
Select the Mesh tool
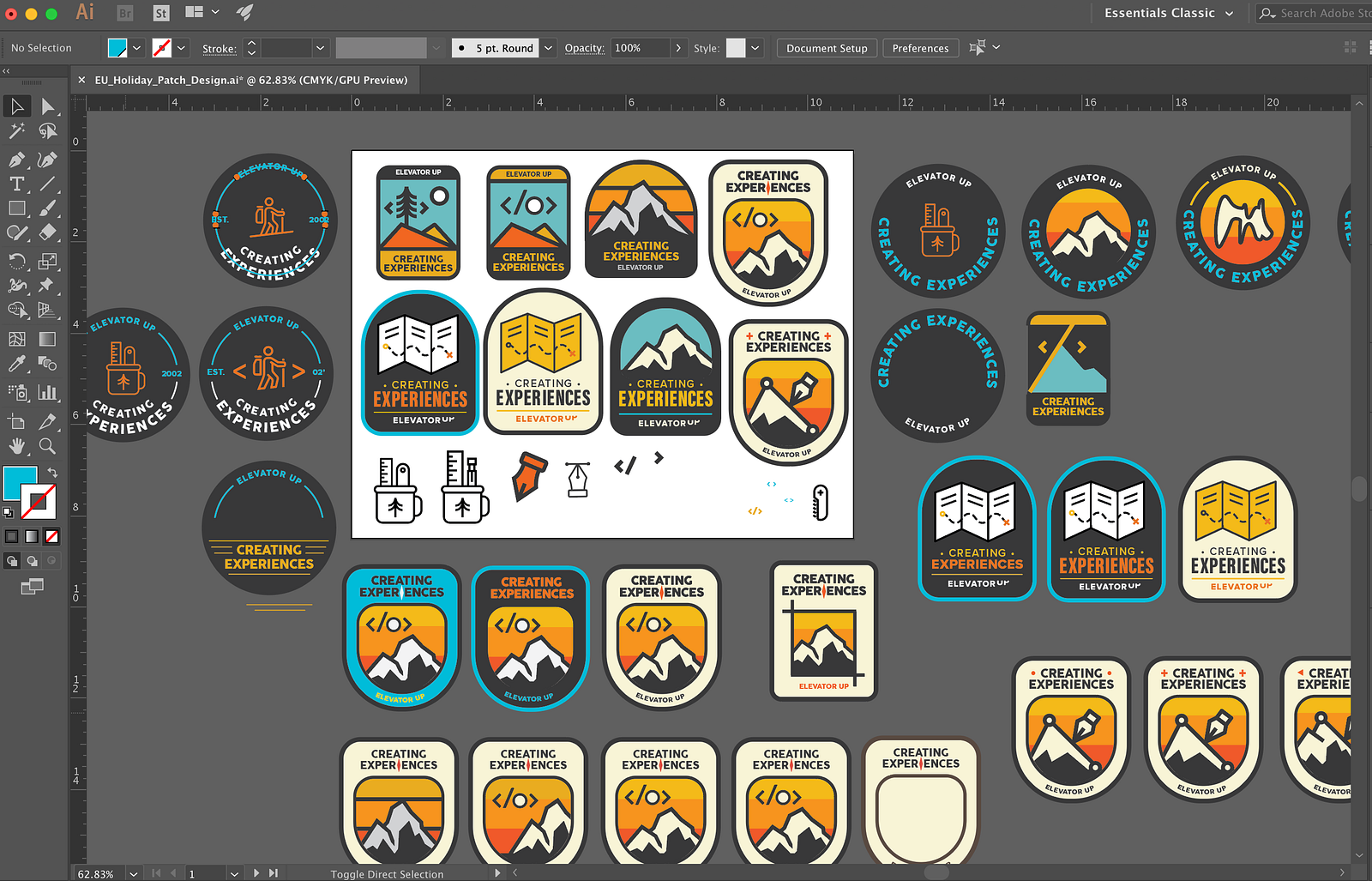(x=17, y=340)
